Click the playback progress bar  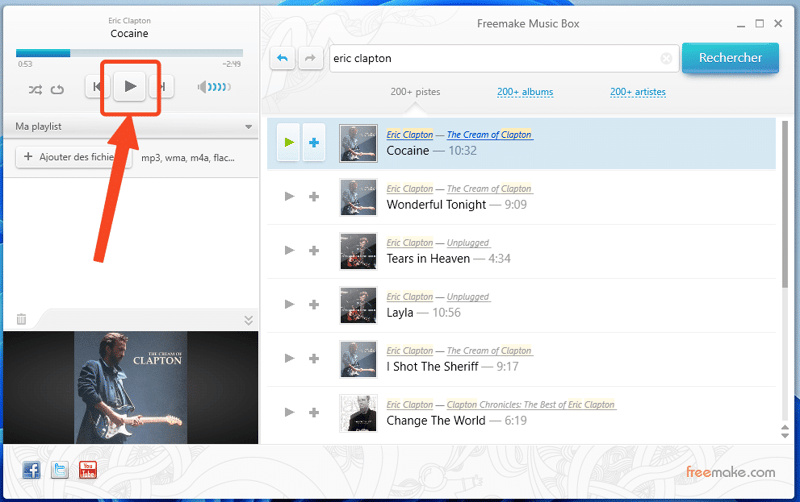tap(129, 53)
